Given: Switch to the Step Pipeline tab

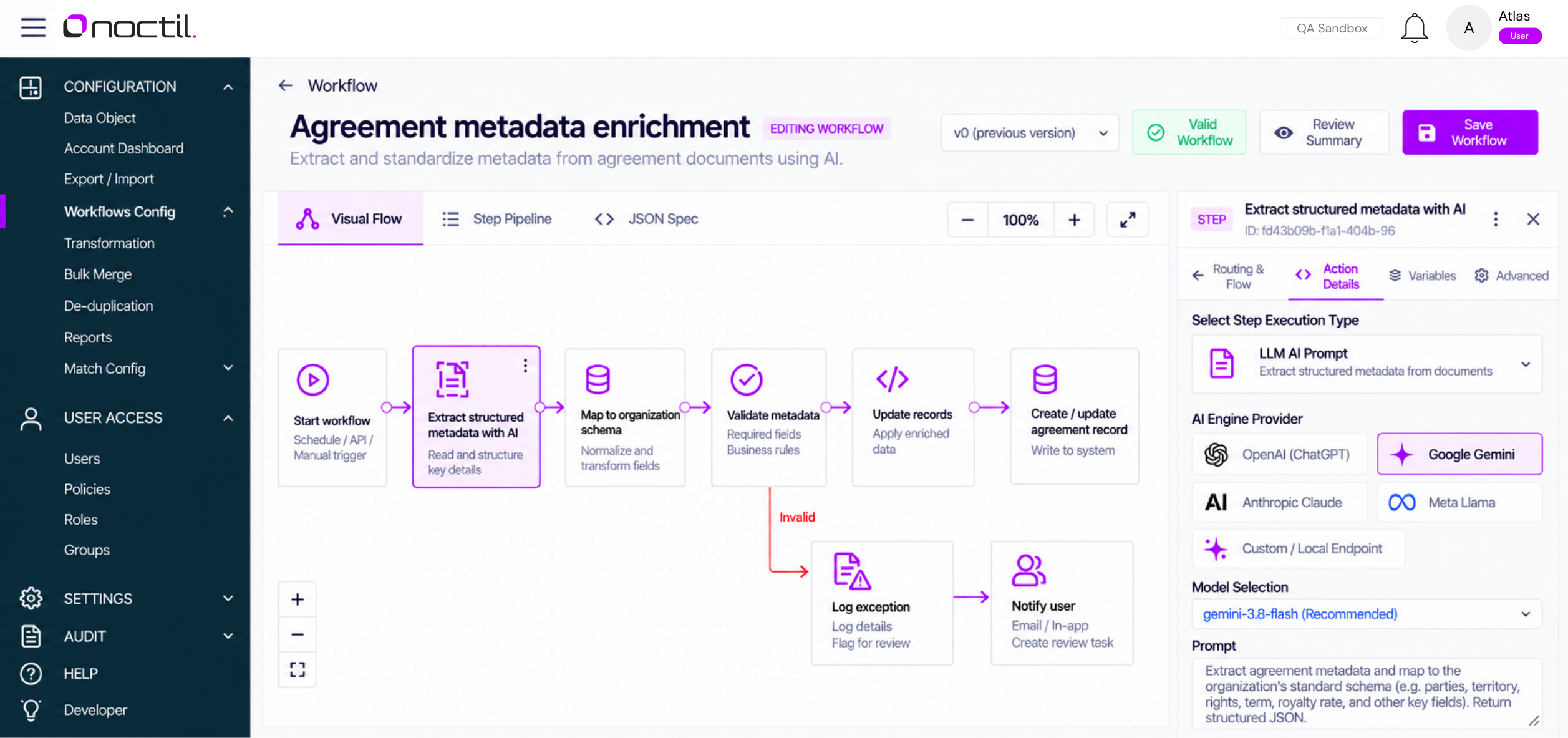Looking at the screenshot, I should click(x=497, y=219).
